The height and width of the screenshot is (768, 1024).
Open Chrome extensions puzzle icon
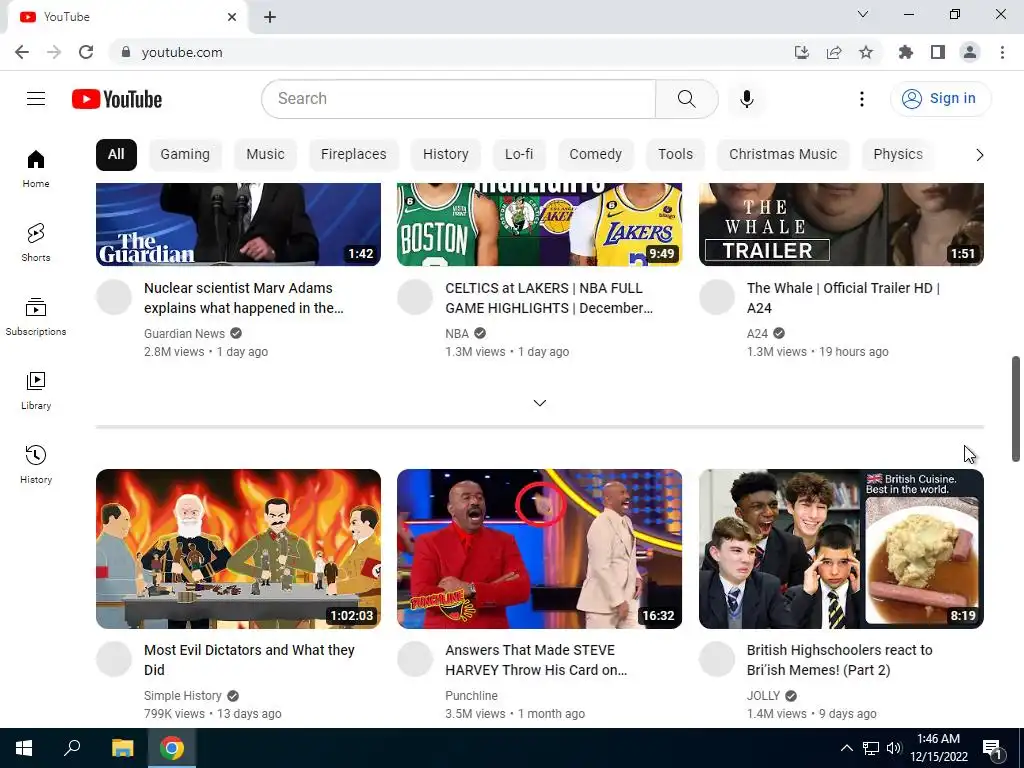tap(906, 52)
